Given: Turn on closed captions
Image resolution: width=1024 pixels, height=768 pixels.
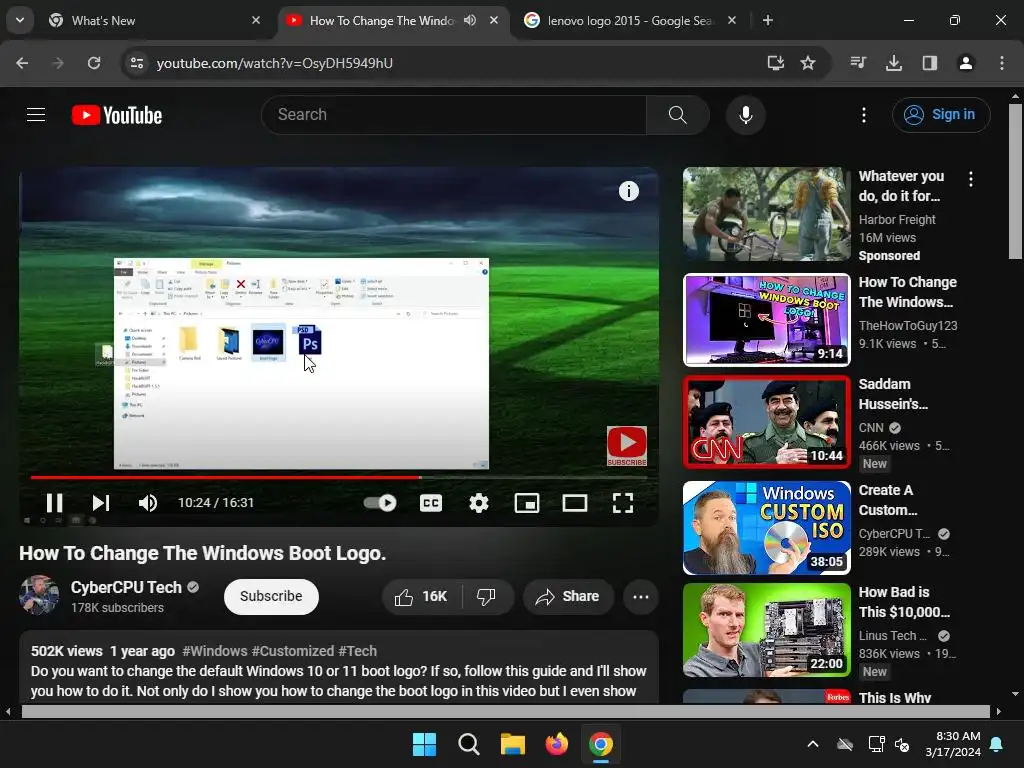Looking at the screenshot, I should tap(430, 503).
